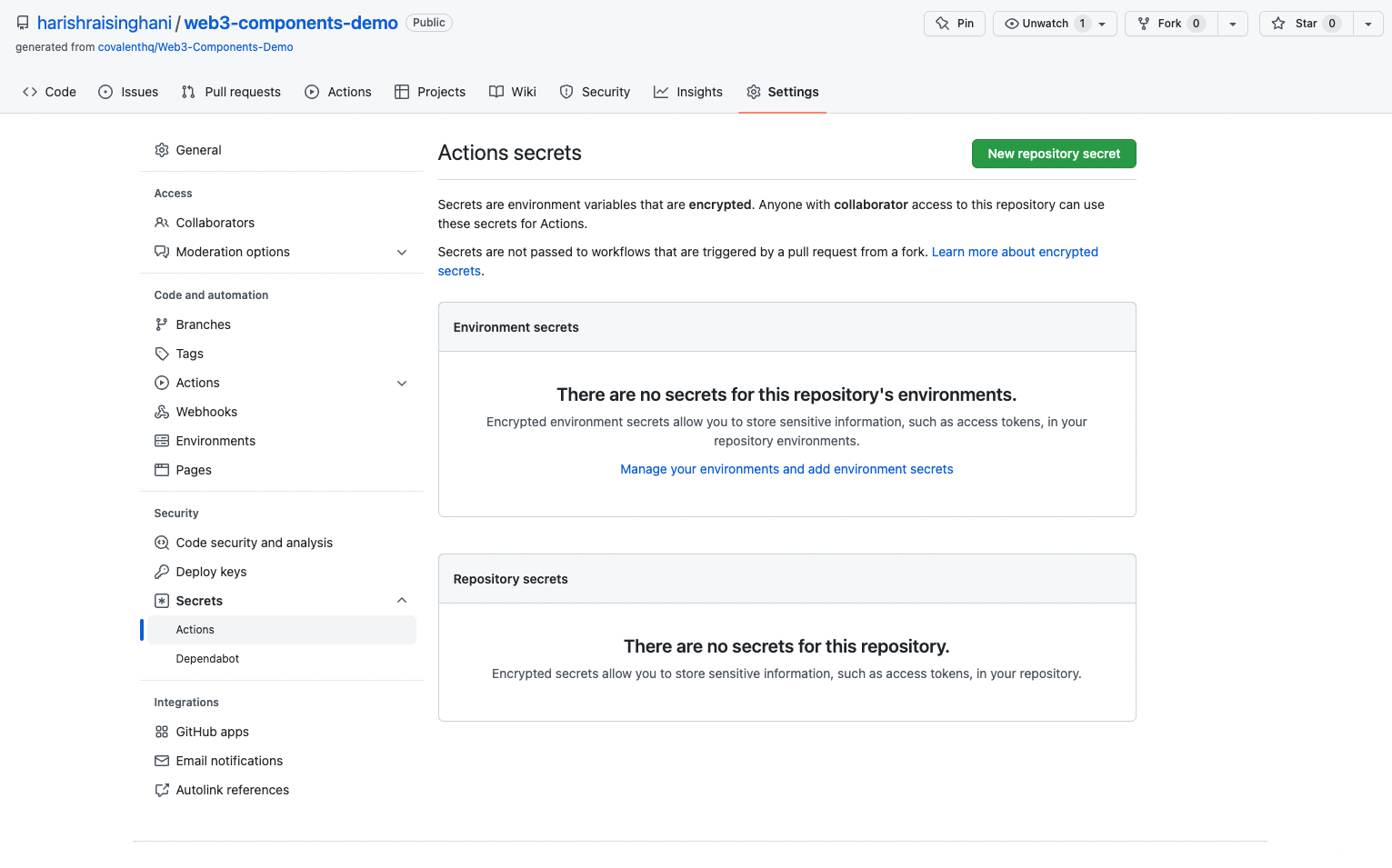Click the Tags tag icon
1392x868 pixels.
point(162,354)
